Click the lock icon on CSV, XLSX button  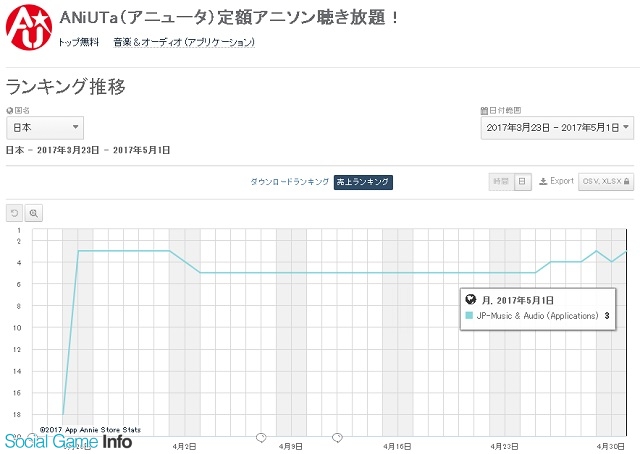627,181
